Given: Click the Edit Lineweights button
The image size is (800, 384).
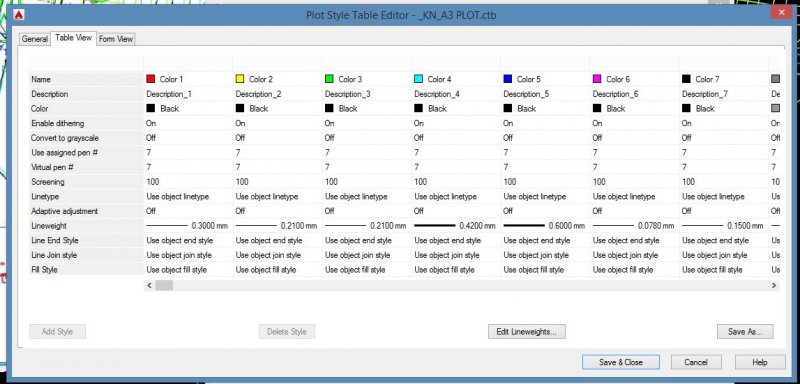Looking at the screenshot, I should coord(527,331).
